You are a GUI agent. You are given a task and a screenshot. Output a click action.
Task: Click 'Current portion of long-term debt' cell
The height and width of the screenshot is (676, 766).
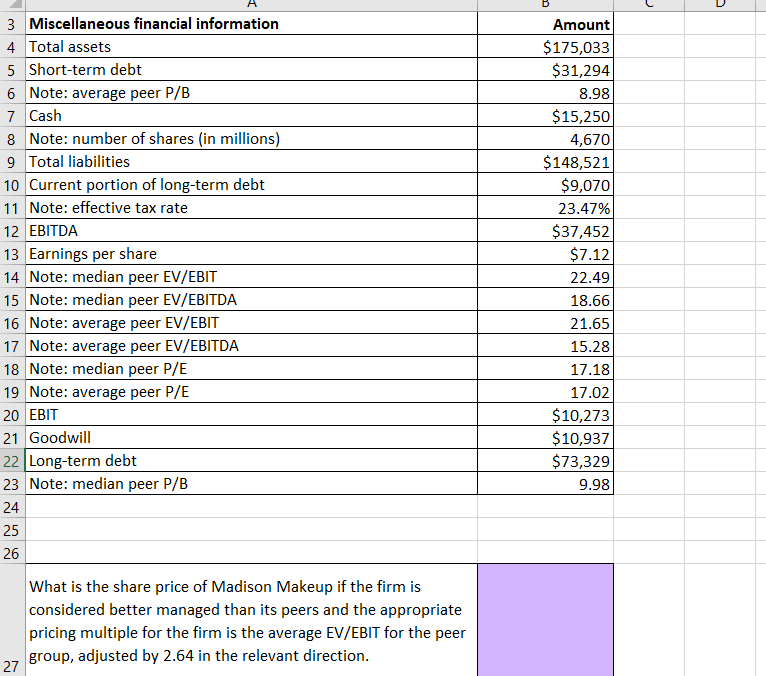point(251,184)
